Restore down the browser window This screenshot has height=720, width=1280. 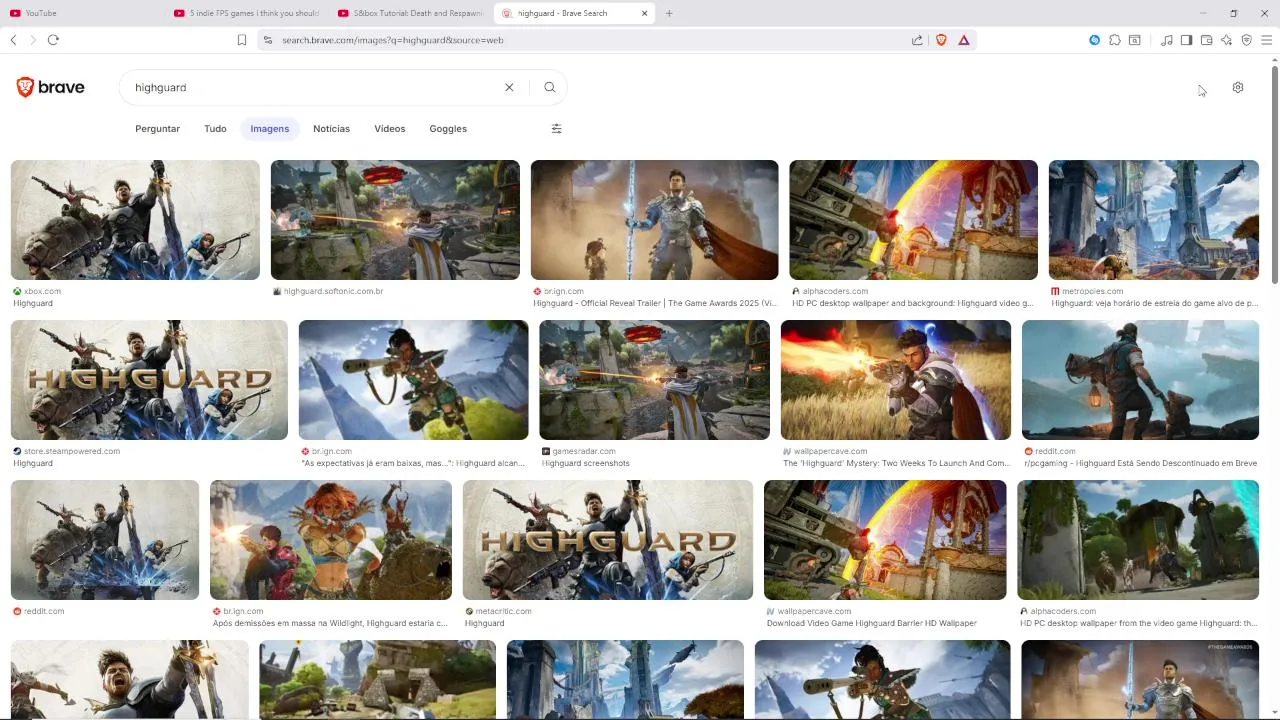[x=1233, y=13]
